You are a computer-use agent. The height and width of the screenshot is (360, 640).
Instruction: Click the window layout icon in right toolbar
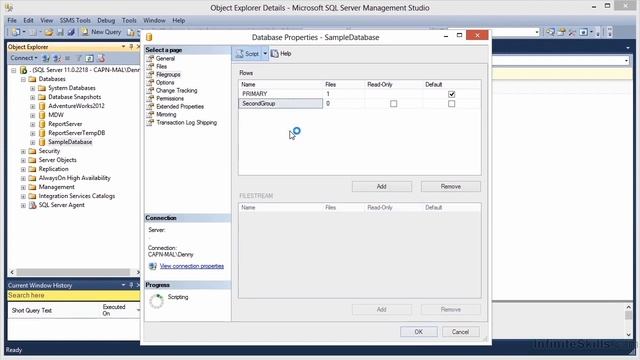(583, 32)
